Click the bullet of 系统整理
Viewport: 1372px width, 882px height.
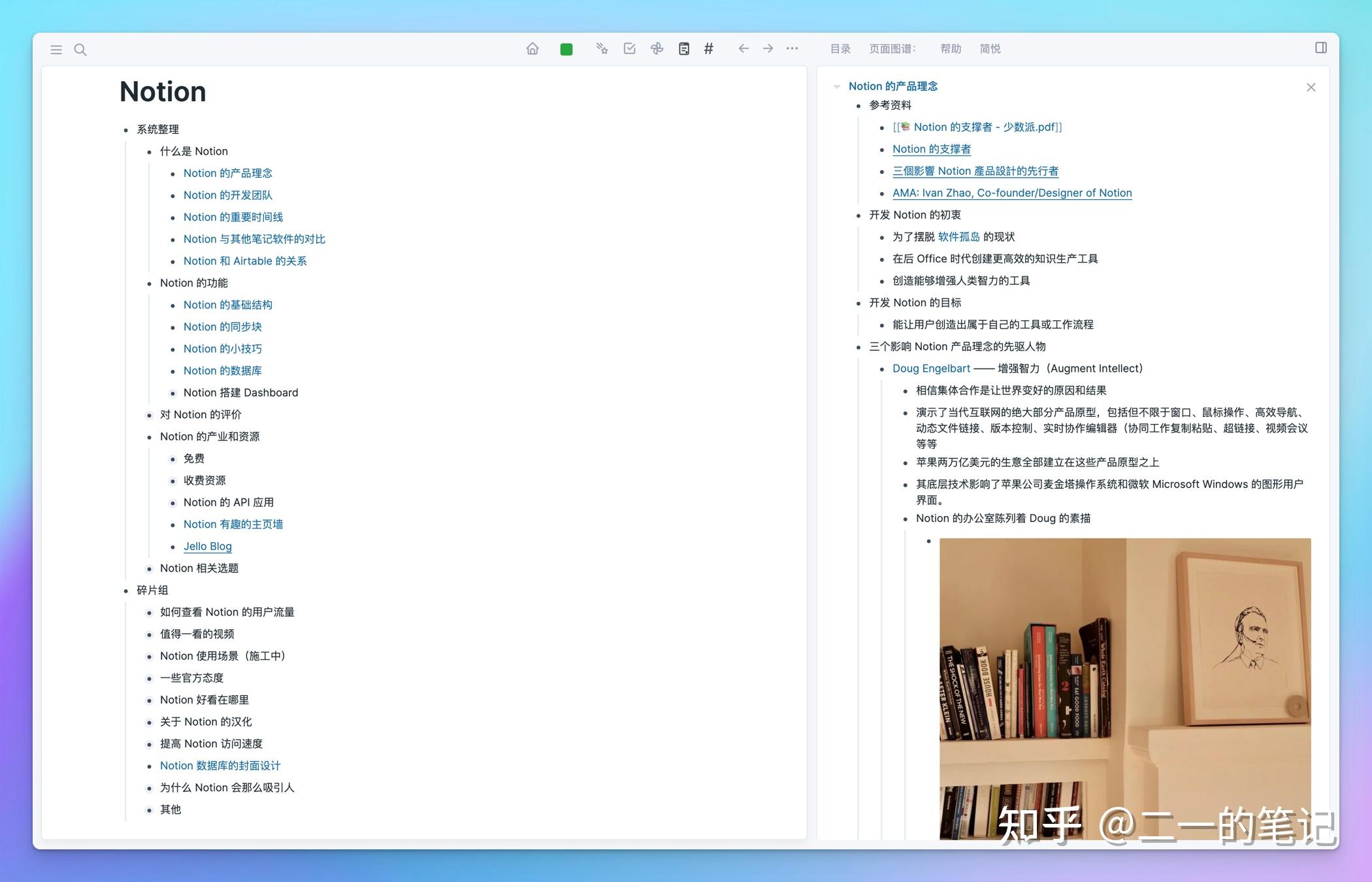125,130
